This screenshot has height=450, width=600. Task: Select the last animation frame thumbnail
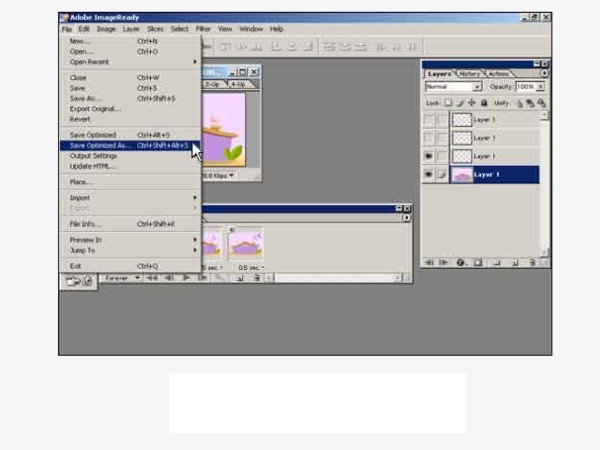click(x=245, y=245)
